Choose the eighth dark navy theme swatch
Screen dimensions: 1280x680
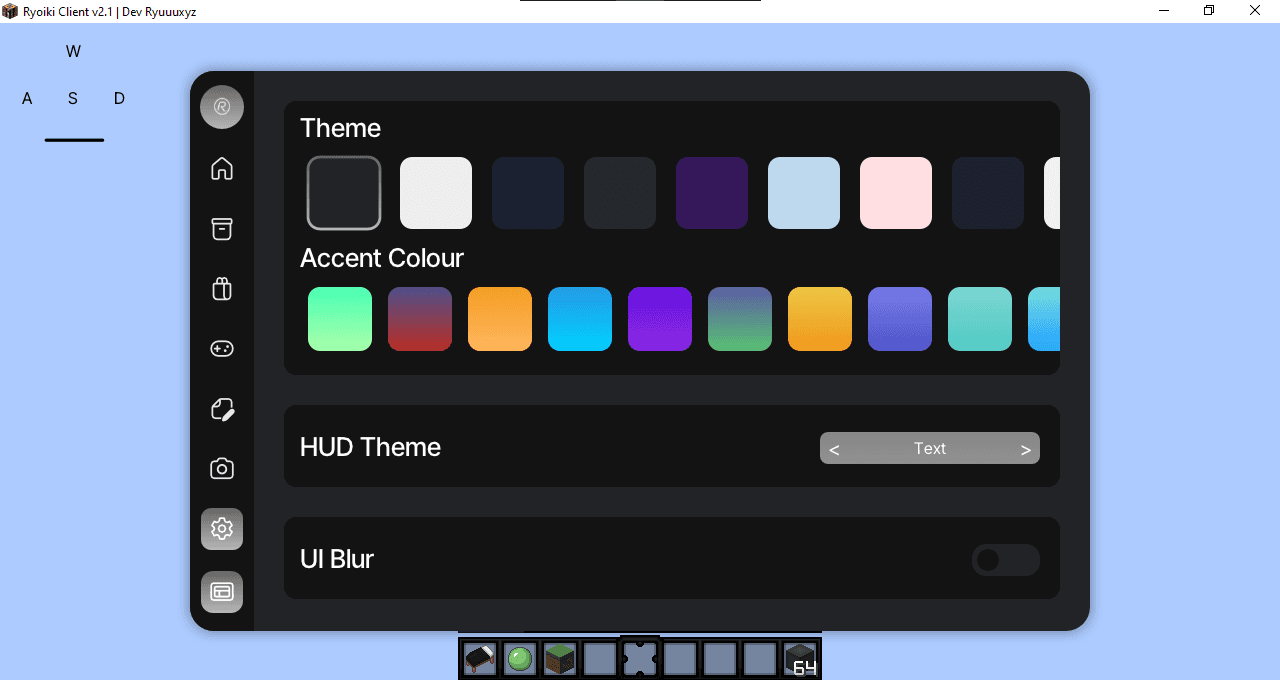coord(988,193)
